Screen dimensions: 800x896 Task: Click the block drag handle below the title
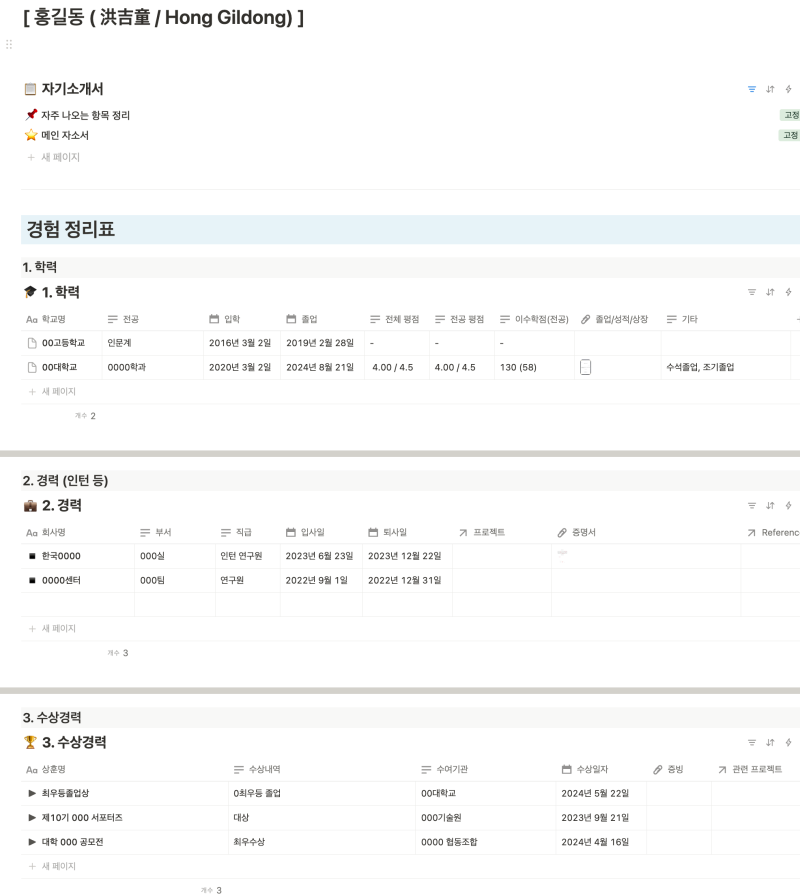[x=9, y=45]
